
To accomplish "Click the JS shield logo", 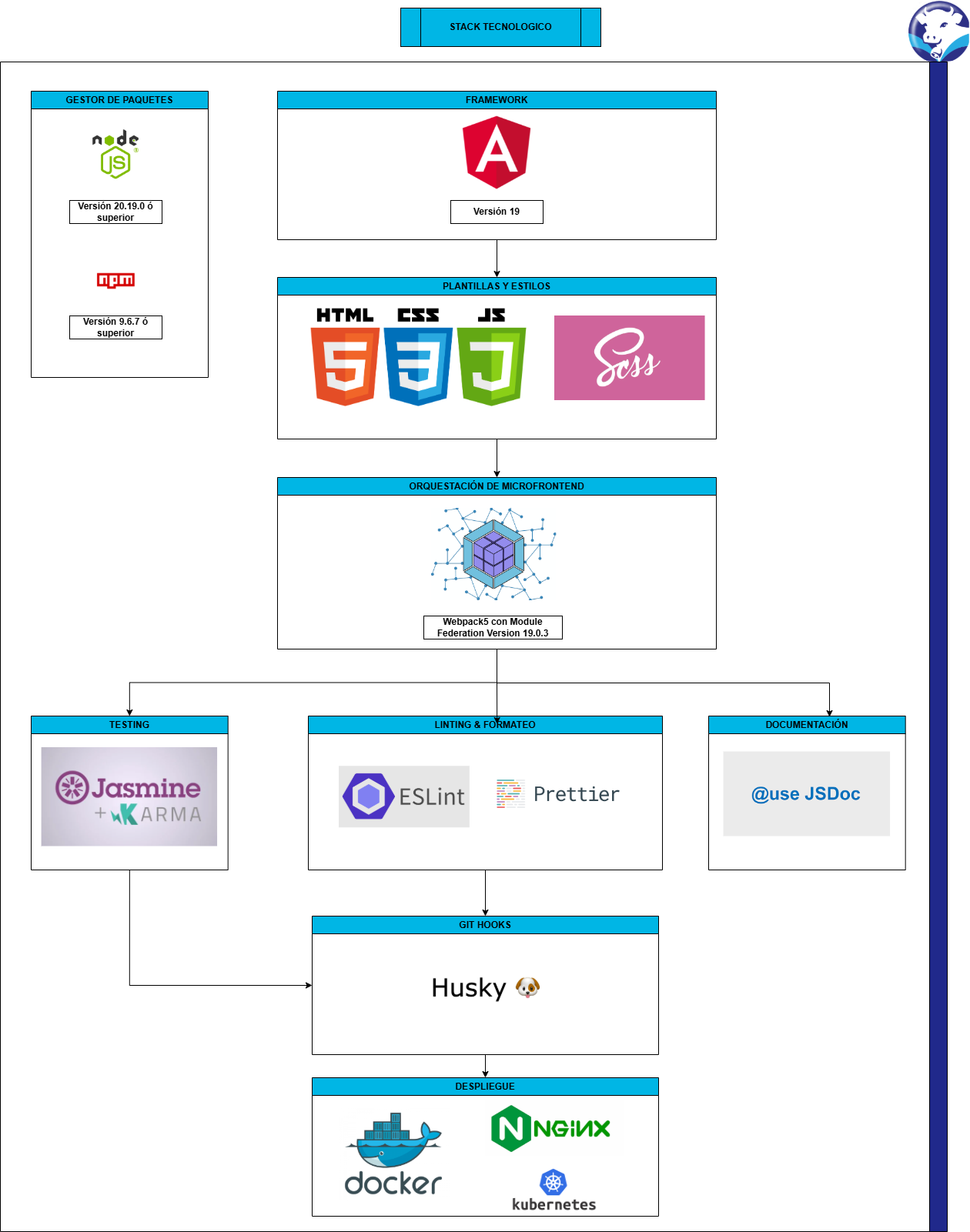I will point(491,356).
